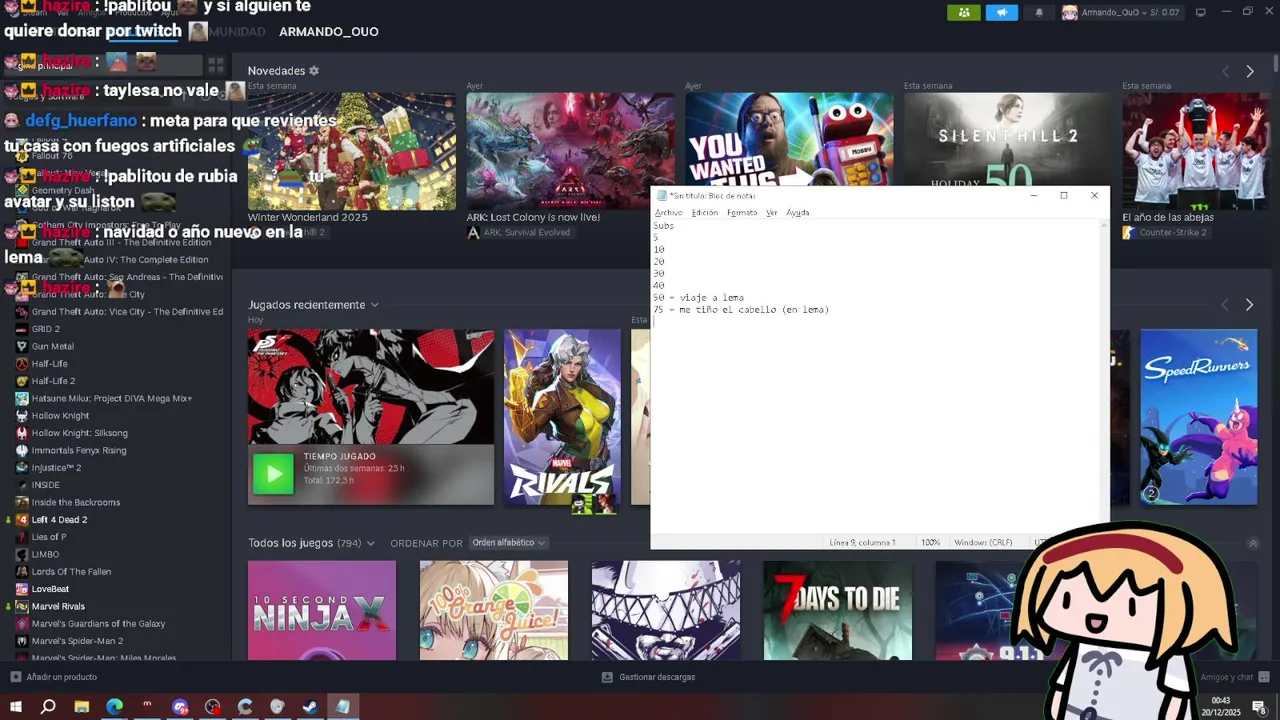Open Ver menu in Notepad
Screen dimensions: 1280x720
coord(771,213)
